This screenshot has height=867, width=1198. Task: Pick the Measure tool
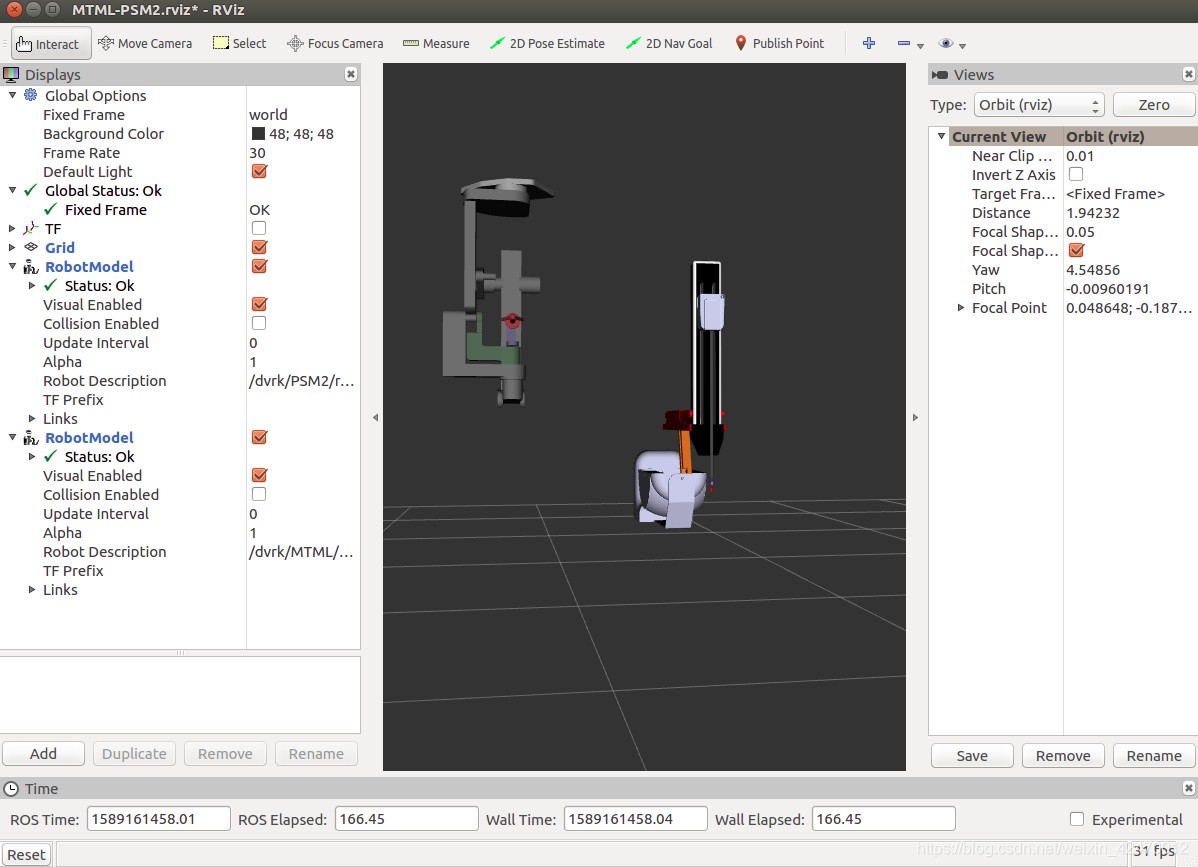[x=436, y=44]
